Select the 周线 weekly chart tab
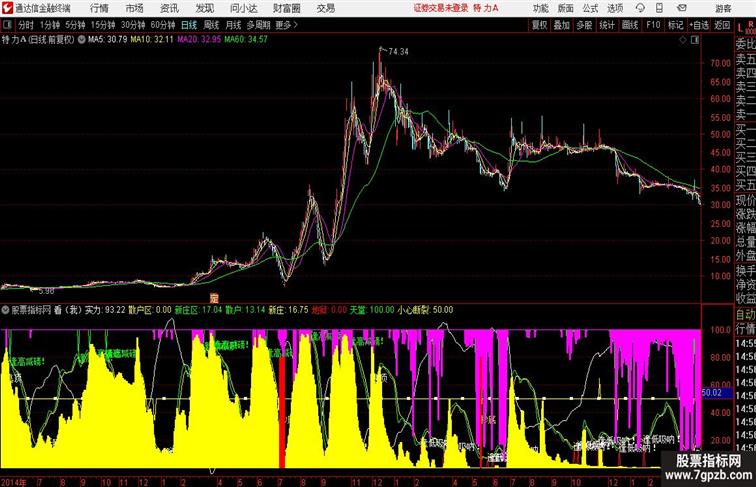The image size is (756, 487). [x=211, y=25]
